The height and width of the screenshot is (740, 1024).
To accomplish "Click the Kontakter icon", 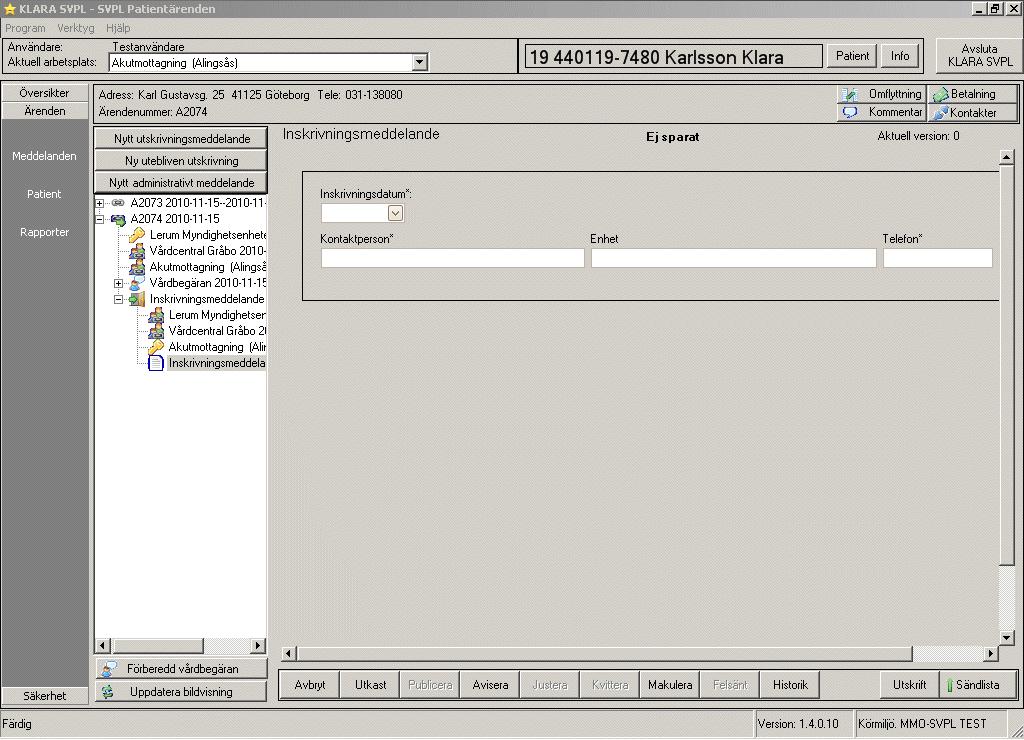I will pyautogui.click(x=940, y=113).
